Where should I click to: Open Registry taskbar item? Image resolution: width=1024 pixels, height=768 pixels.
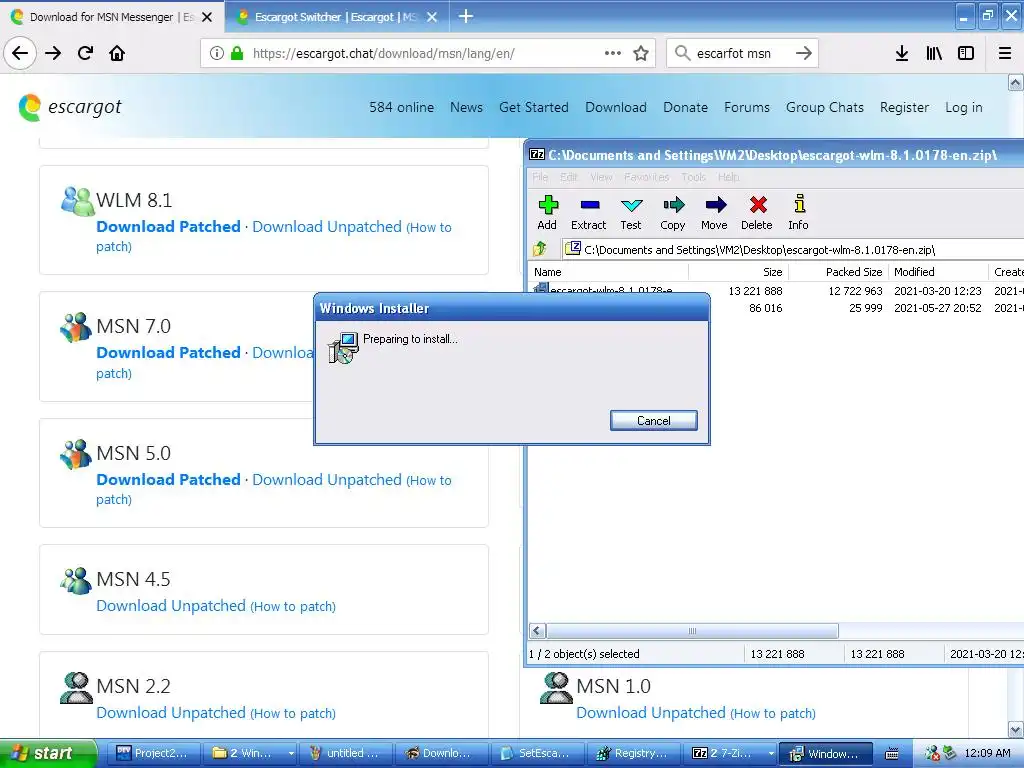click(633, 753)
